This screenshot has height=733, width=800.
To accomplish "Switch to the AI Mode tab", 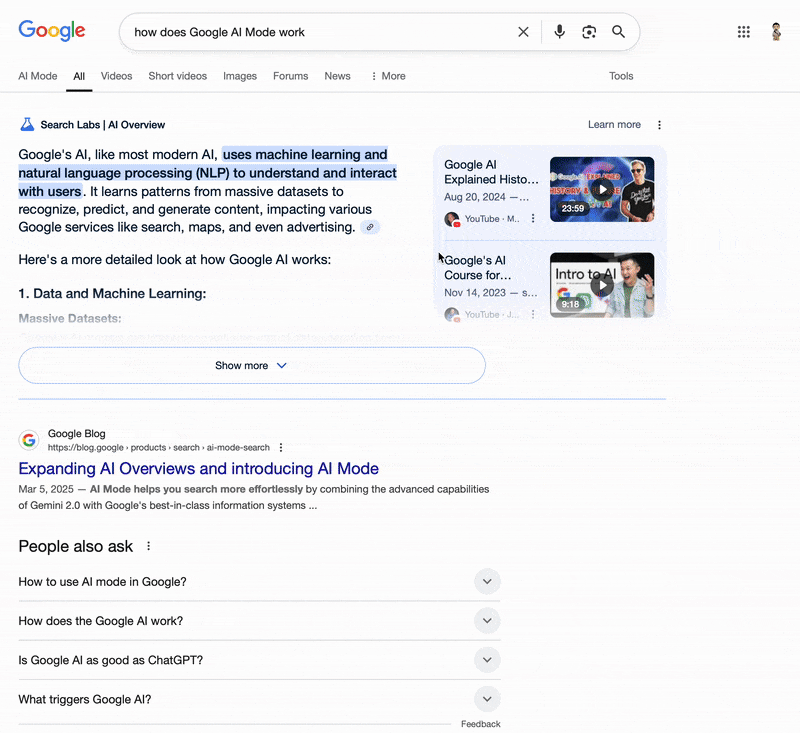I will (38, 76).
